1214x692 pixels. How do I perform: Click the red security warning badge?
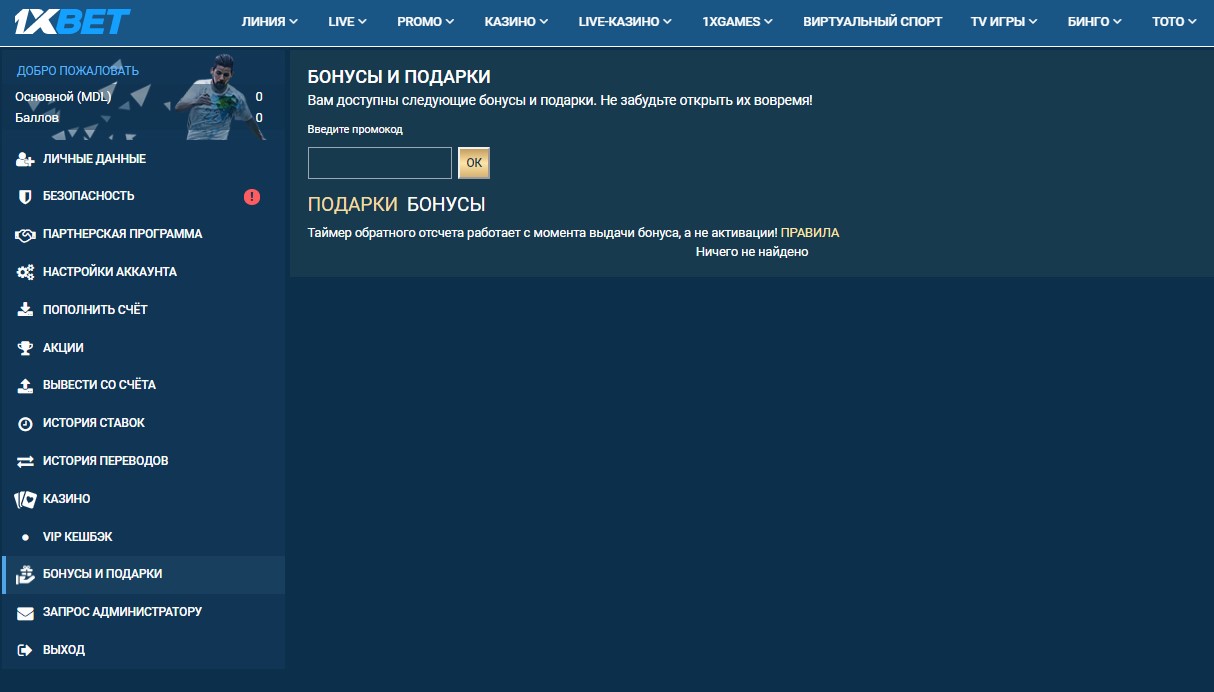click(252, 197)
